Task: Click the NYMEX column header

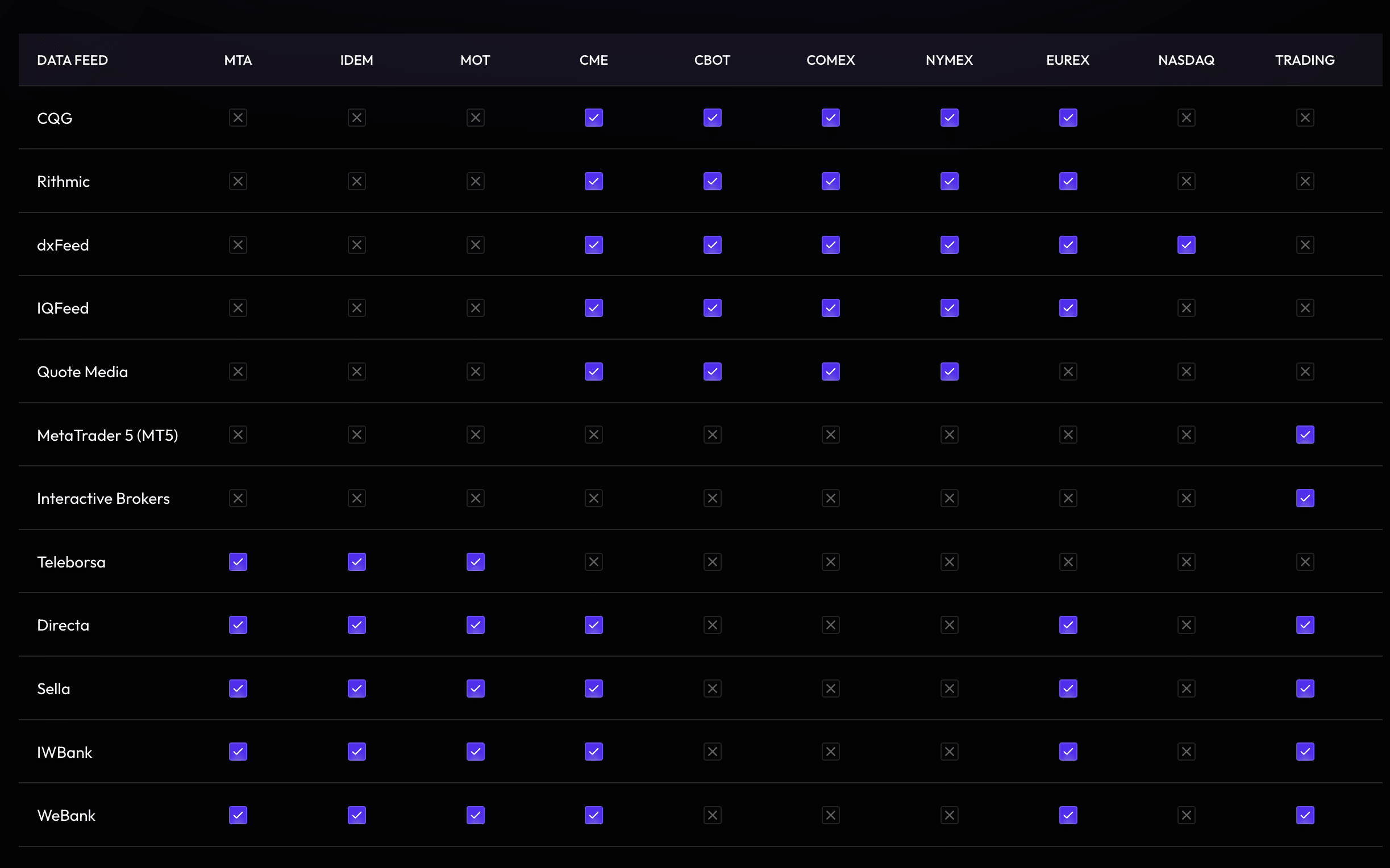Action: (949, 60)
